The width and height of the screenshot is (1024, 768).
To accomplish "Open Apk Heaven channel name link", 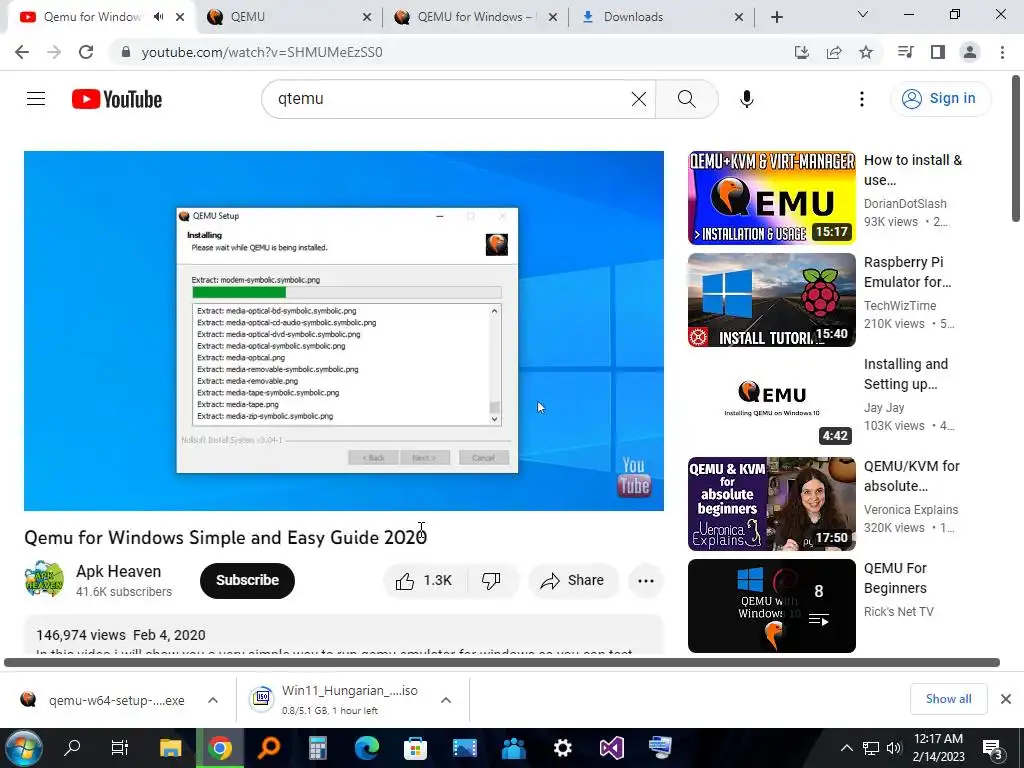I will [118, 571].
